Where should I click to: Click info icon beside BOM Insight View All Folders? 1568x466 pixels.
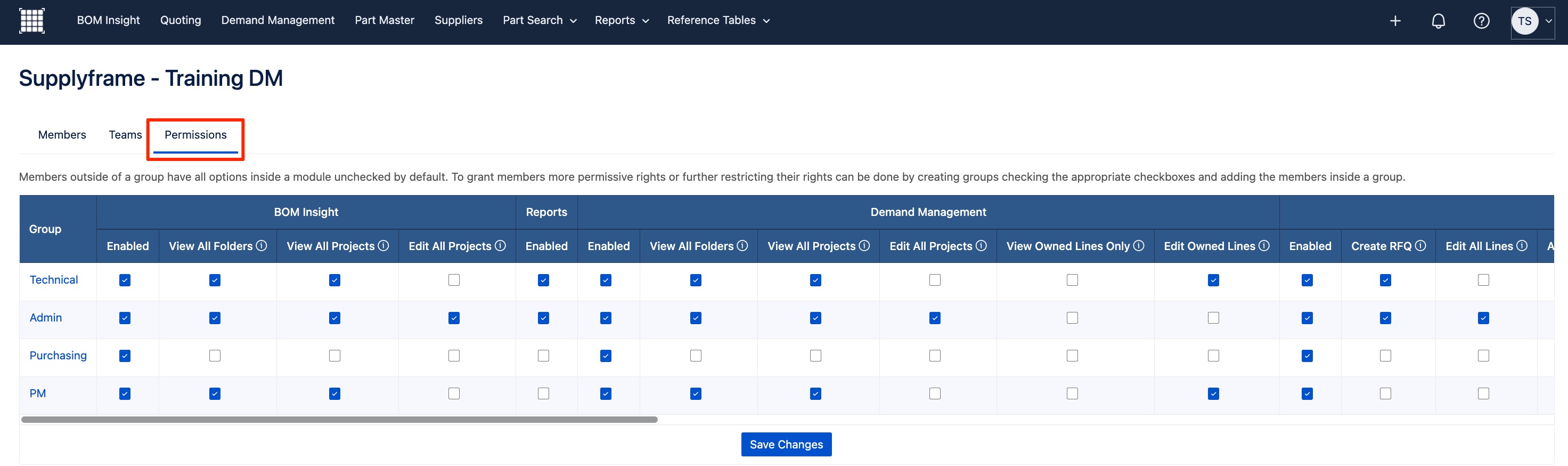point(261,245)
